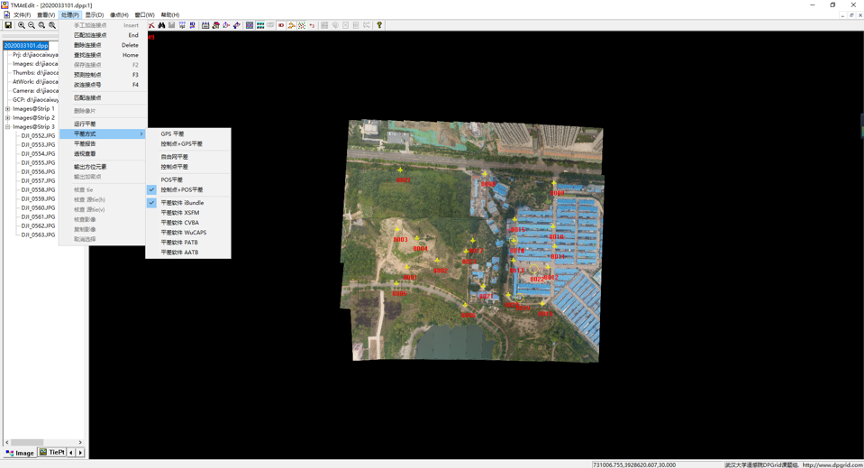Choose 平差软件 CVBA option
The height and width of the screenshot is (468, 864).
click(x=188, y=223)
